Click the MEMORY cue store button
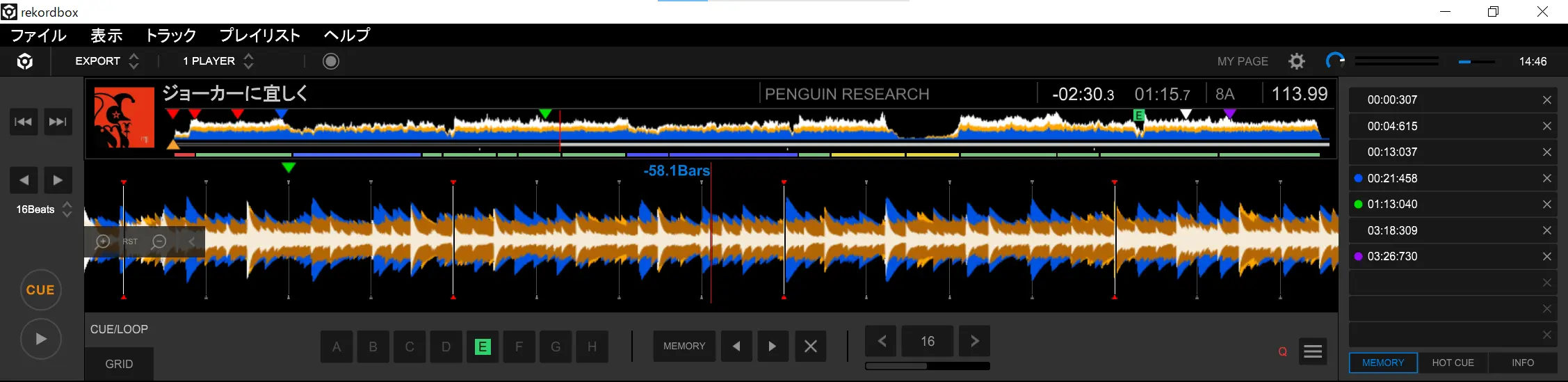Viewport: 1568px width, 382px height. tap(684, 346)
